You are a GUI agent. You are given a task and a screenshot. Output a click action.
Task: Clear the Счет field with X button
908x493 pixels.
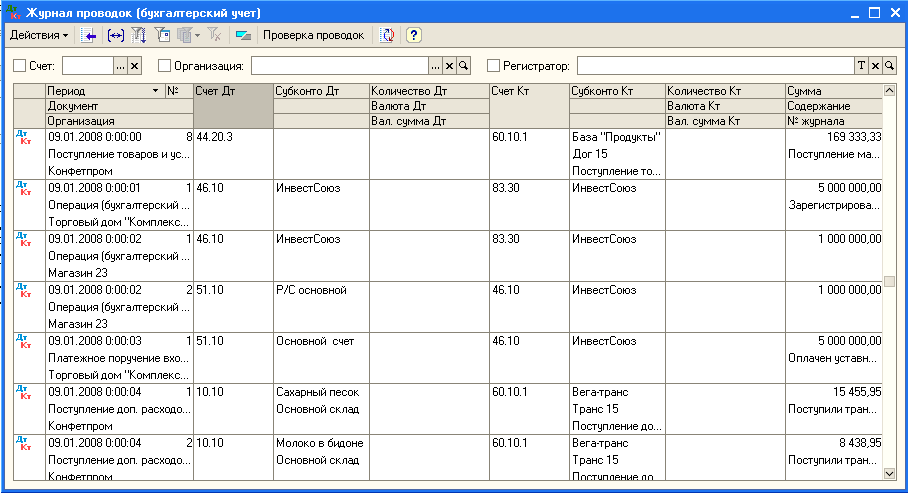135,66
